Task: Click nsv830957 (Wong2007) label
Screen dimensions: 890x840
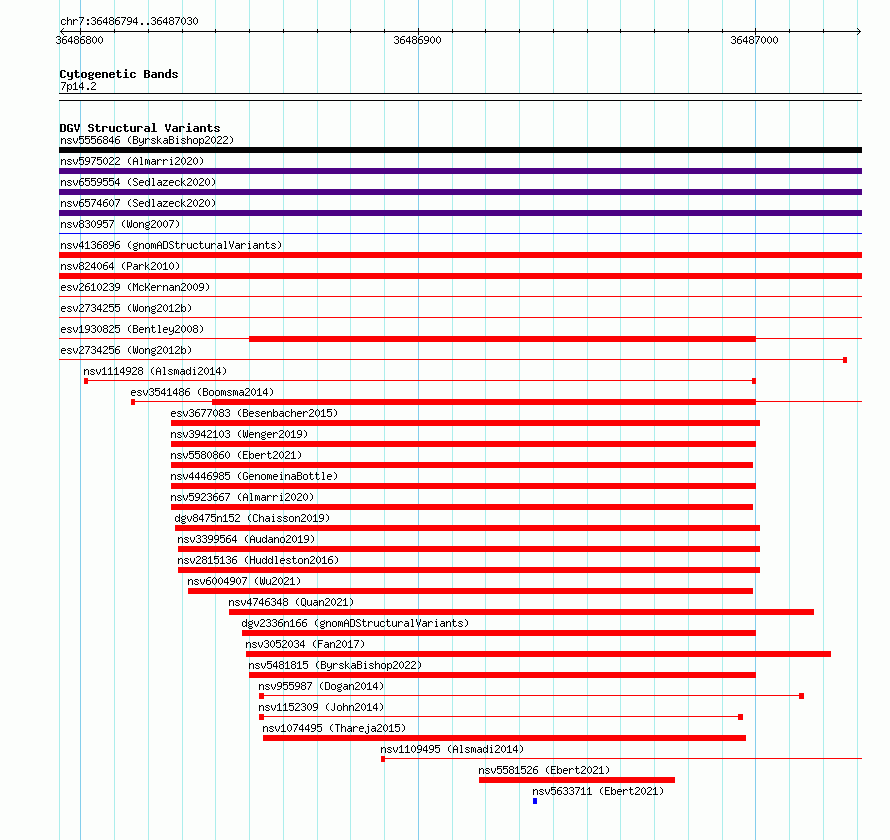Action: coord(120,224)
